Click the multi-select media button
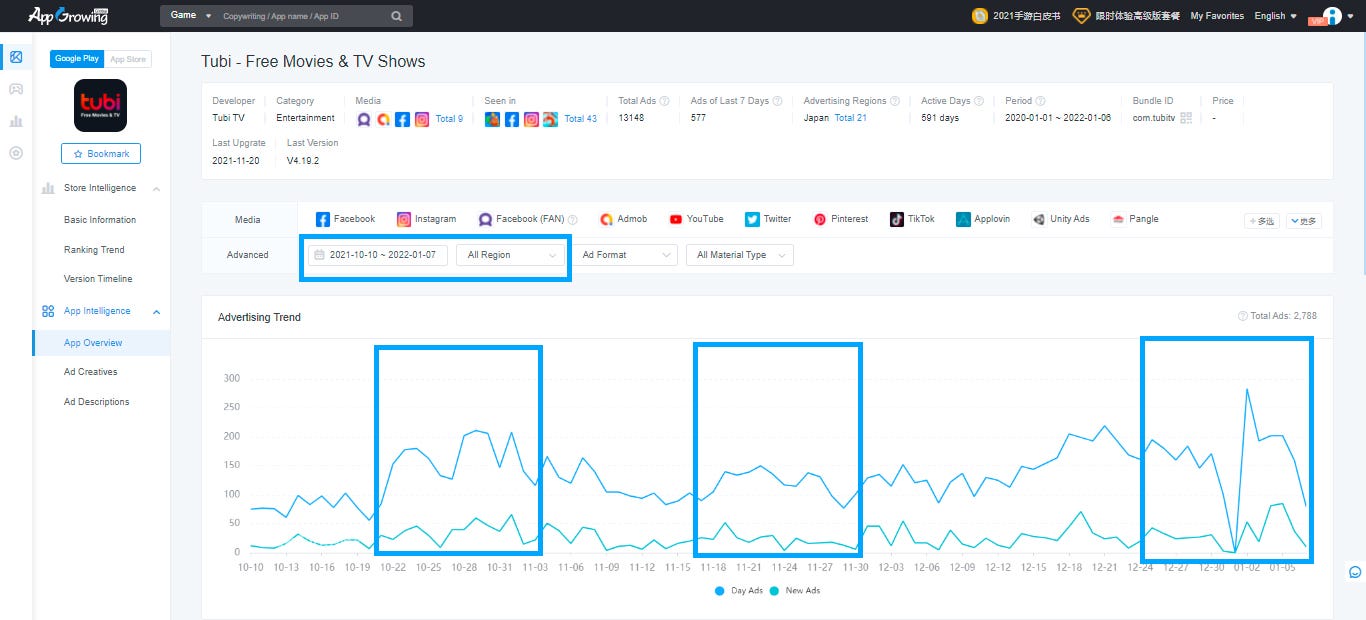The width and height of the screenshot is (1366, 620). [1262, 221]
